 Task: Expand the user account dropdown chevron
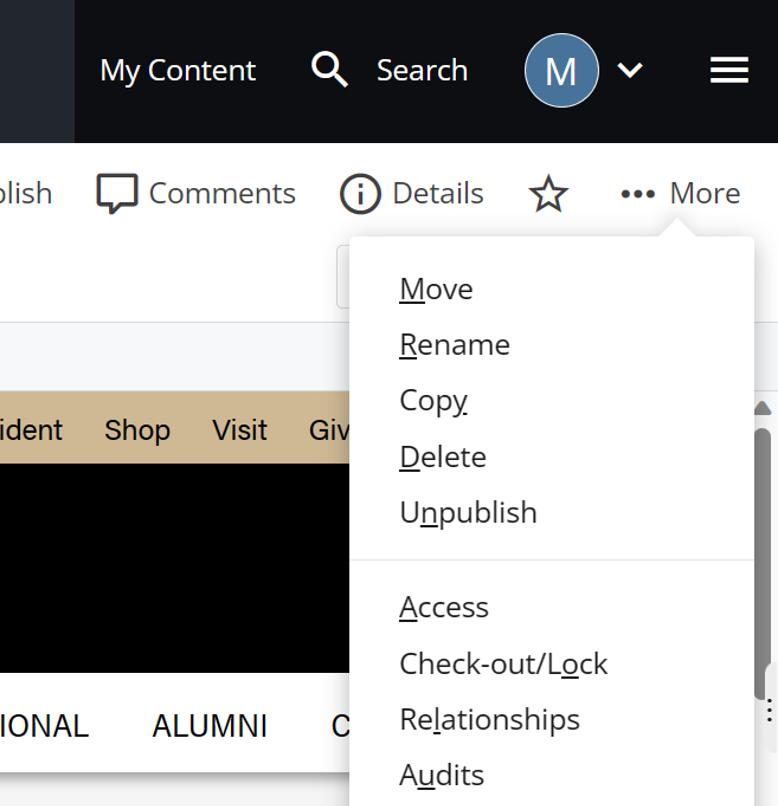(630, 70)
